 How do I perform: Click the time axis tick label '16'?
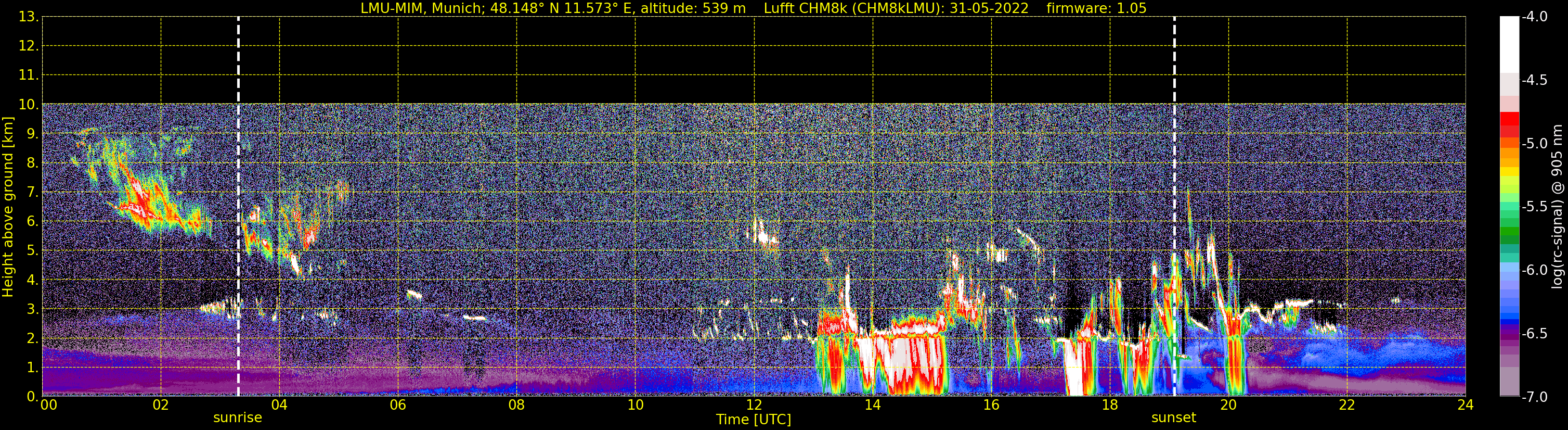pyautogui.click(x=992, y=405)
